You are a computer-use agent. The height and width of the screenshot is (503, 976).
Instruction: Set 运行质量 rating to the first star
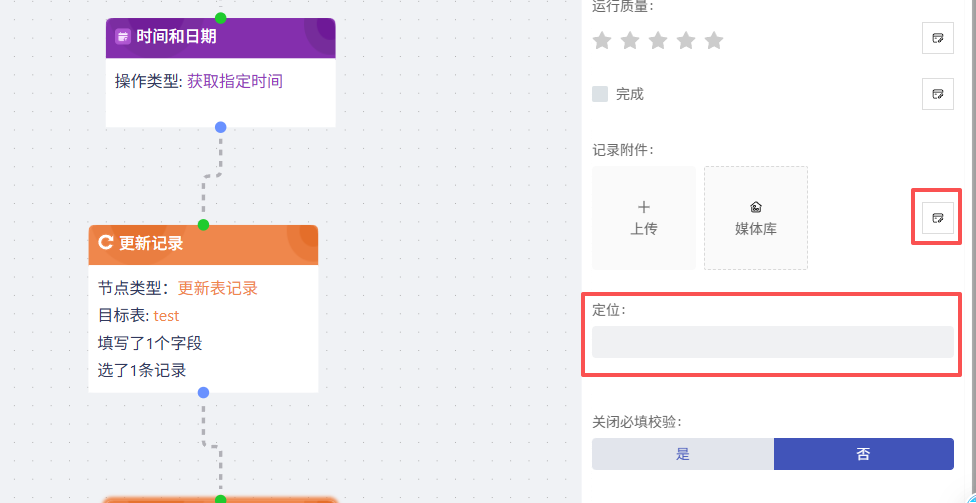tap(602, 41)
